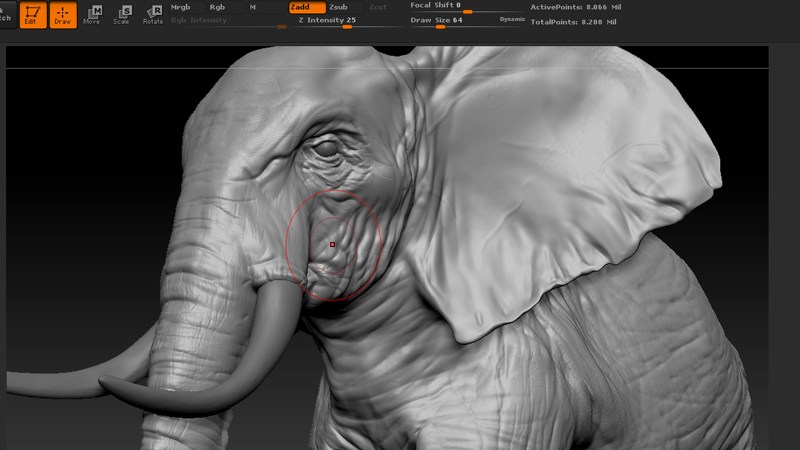This screenshot has height=450, width=800.
Task: Toggle the M material mode
Action: 252,7
